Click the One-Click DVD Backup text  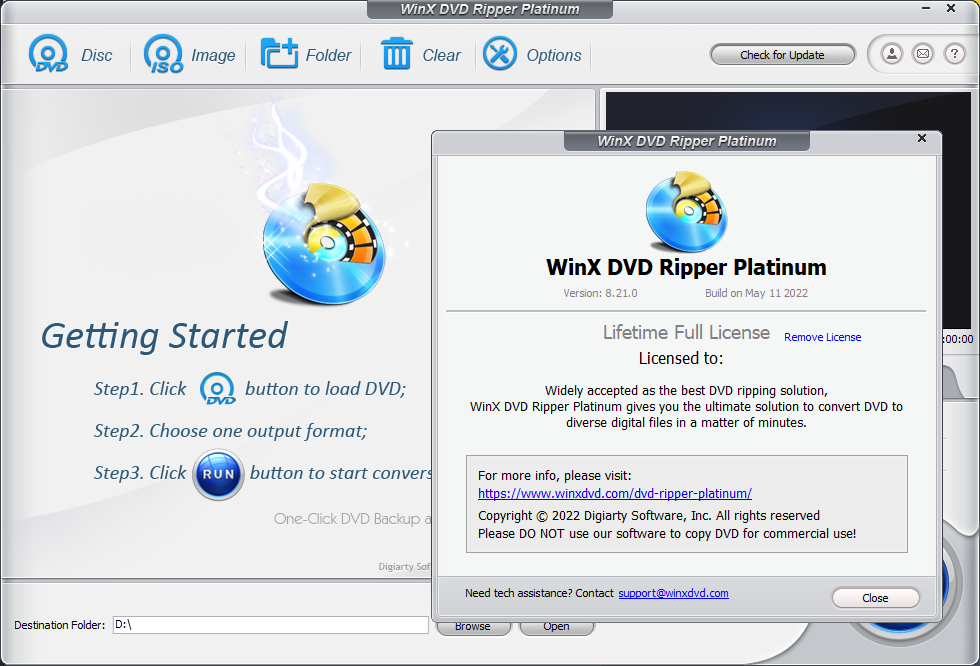point(352,519)
